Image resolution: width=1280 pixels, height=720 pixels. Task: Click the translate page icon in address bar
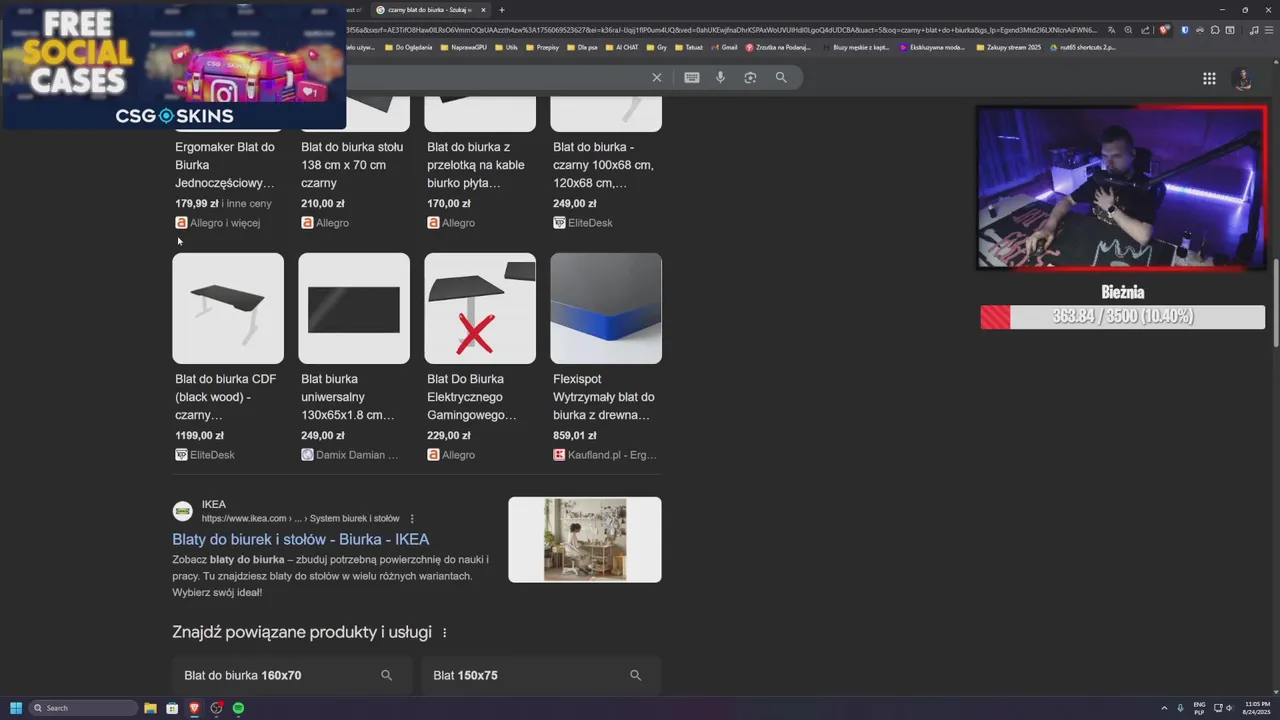click(1111, 30)
